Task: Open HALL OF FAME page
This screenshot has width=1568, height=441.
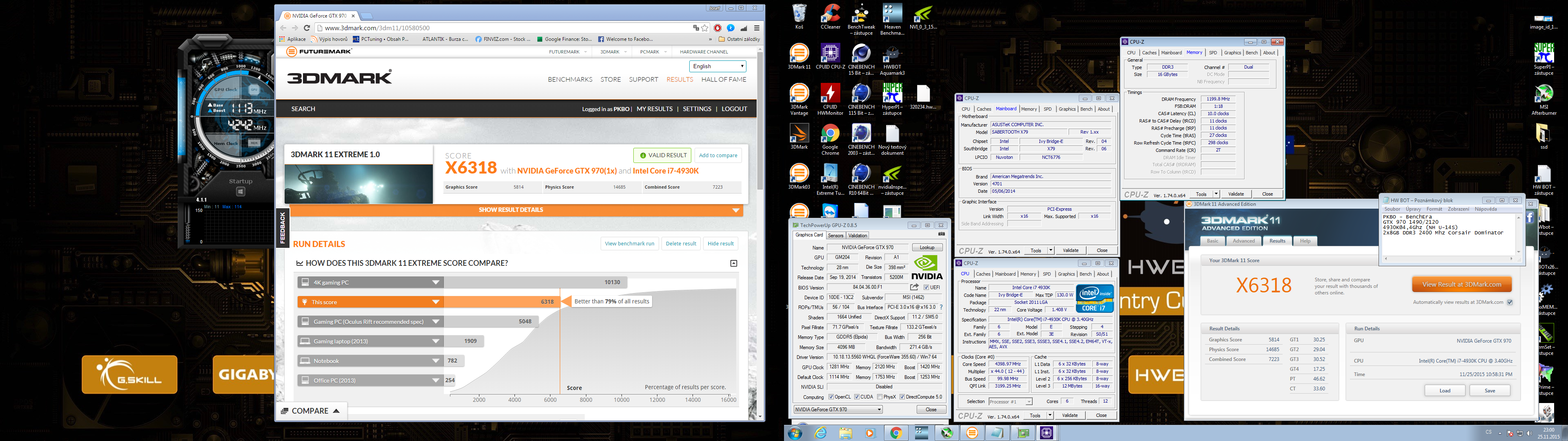Action: [x=724, y=79]
